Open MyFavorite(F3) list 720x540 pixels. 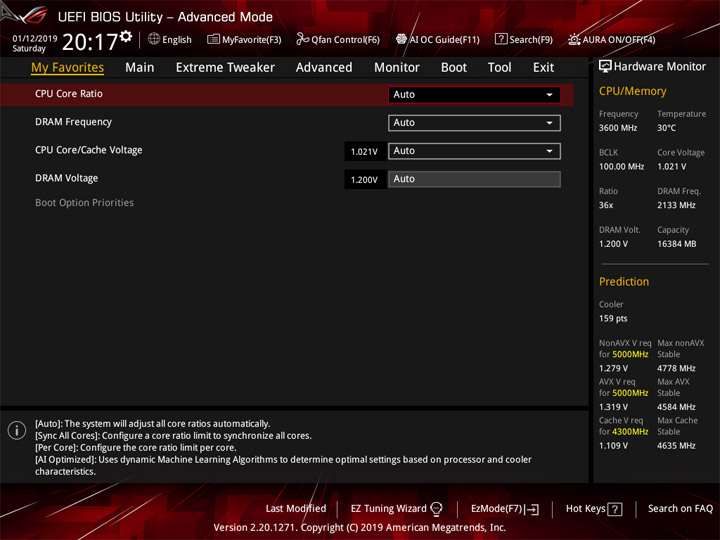click(x=244, y=39)
